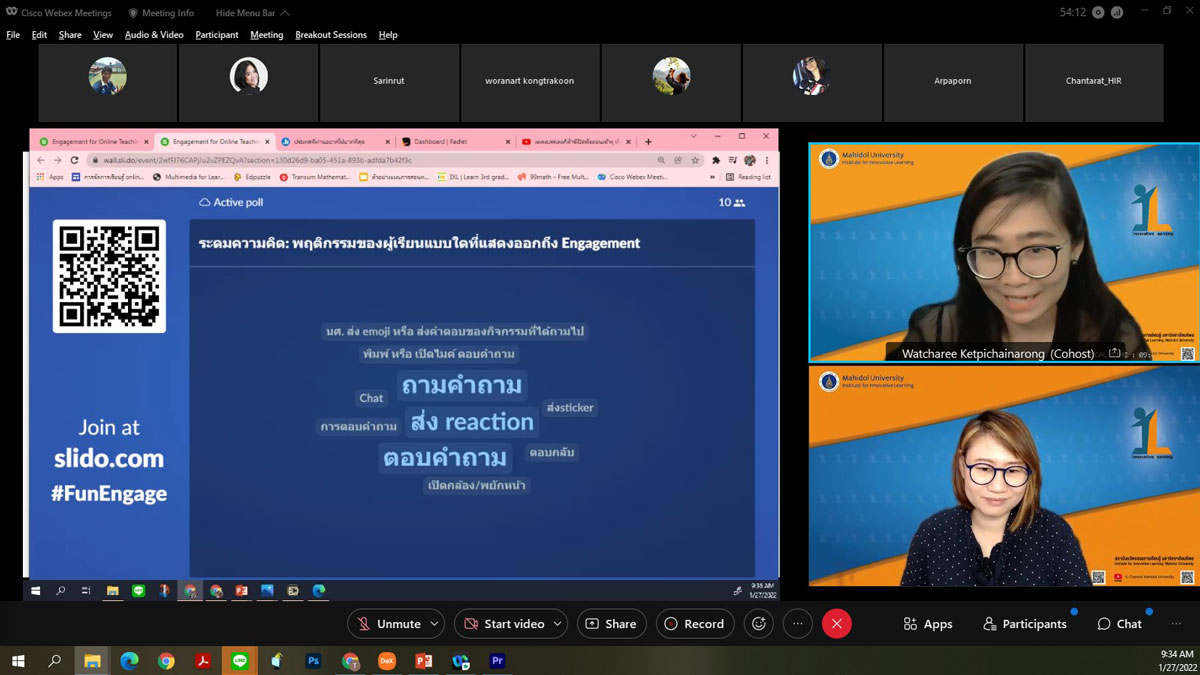Viewport: 1200px width, 675px height.
Task: Click Photoshop icon in Windows taskbar
Action: coord(313,661)
